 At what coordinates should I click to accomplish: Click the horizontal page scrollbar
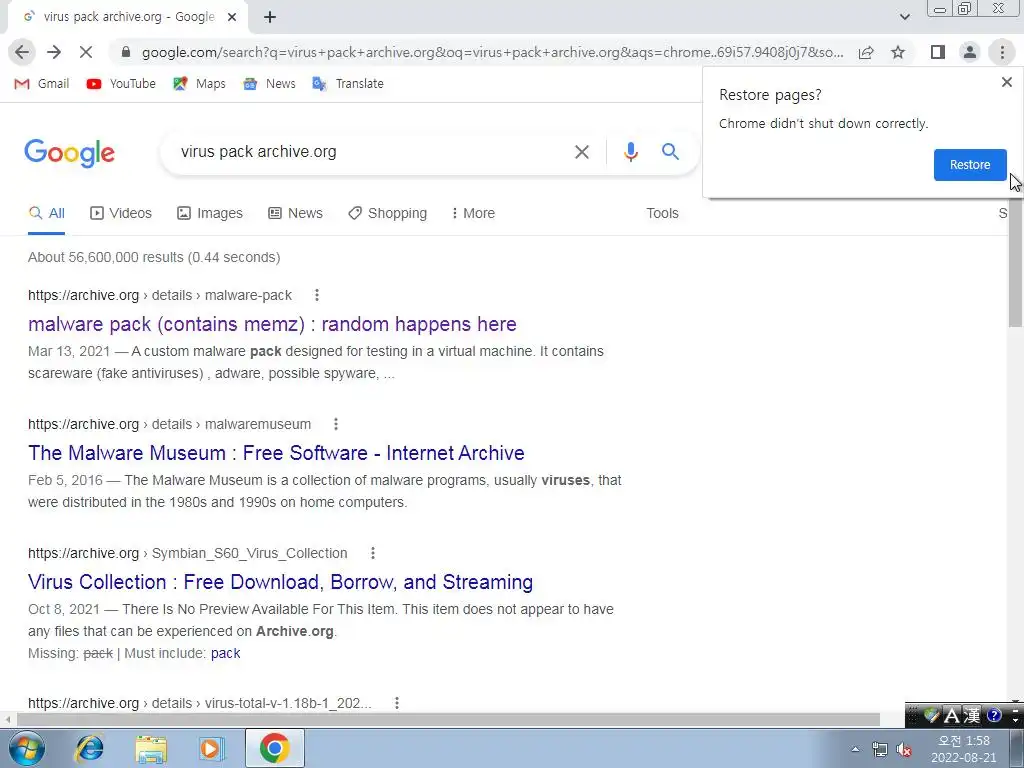448,720
